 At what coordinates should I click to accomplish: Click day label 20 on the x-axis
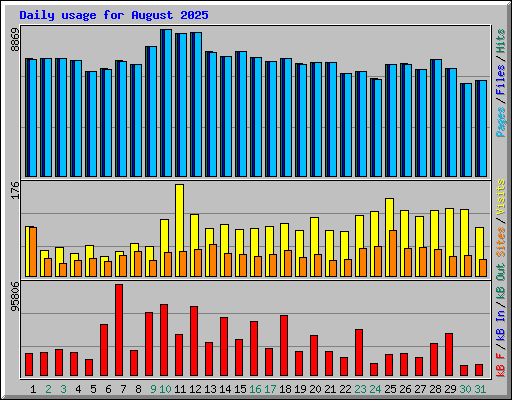coord(315,389)
